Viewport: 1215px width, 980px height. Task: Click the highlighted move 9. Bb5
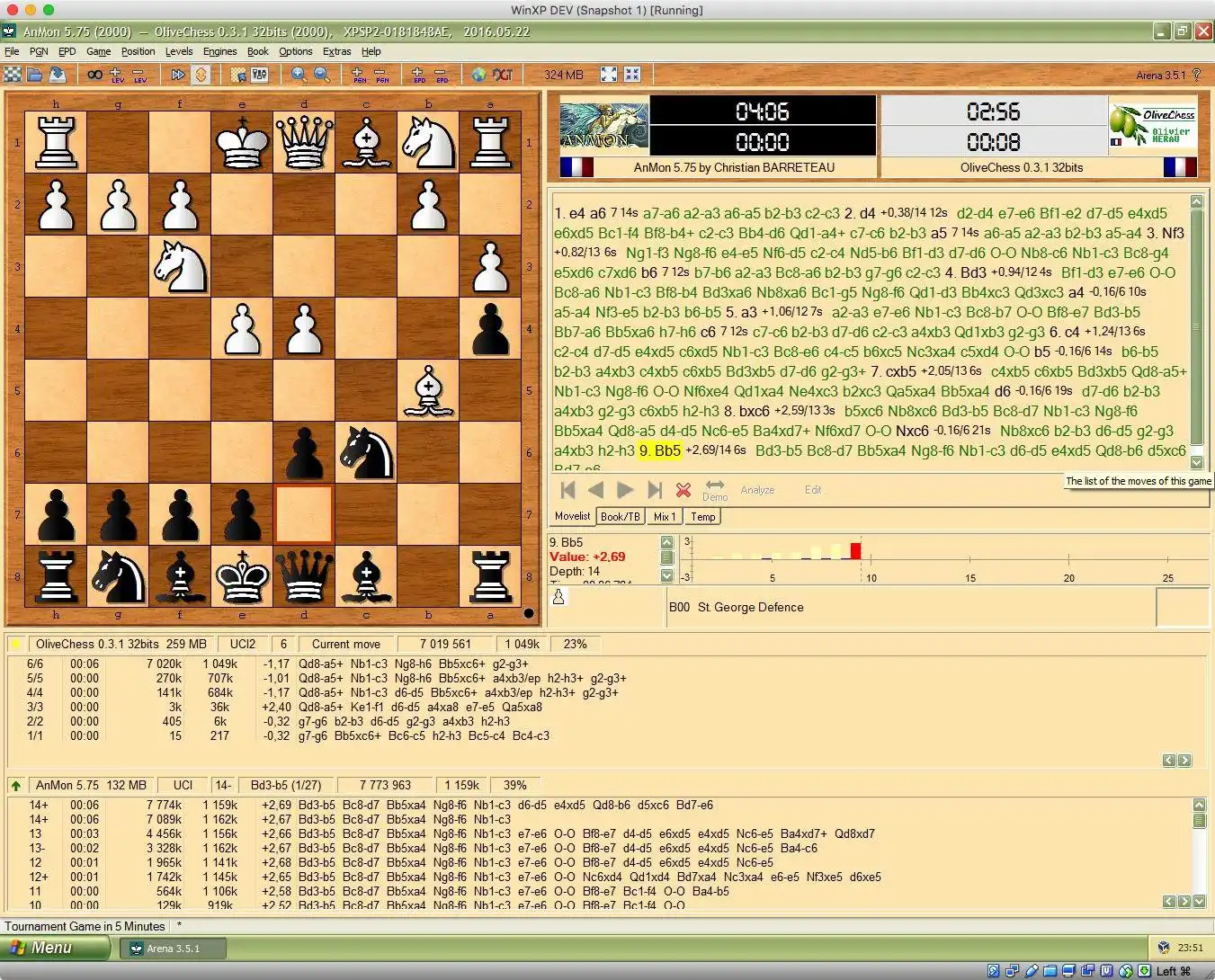tap(660, 450)
